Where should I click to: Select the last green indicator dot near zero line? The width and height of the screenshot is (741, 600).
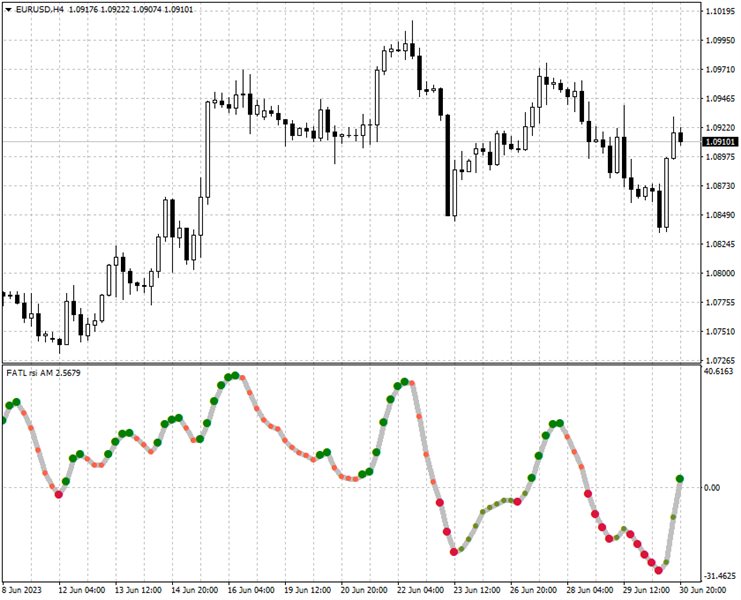click(680, 479)
